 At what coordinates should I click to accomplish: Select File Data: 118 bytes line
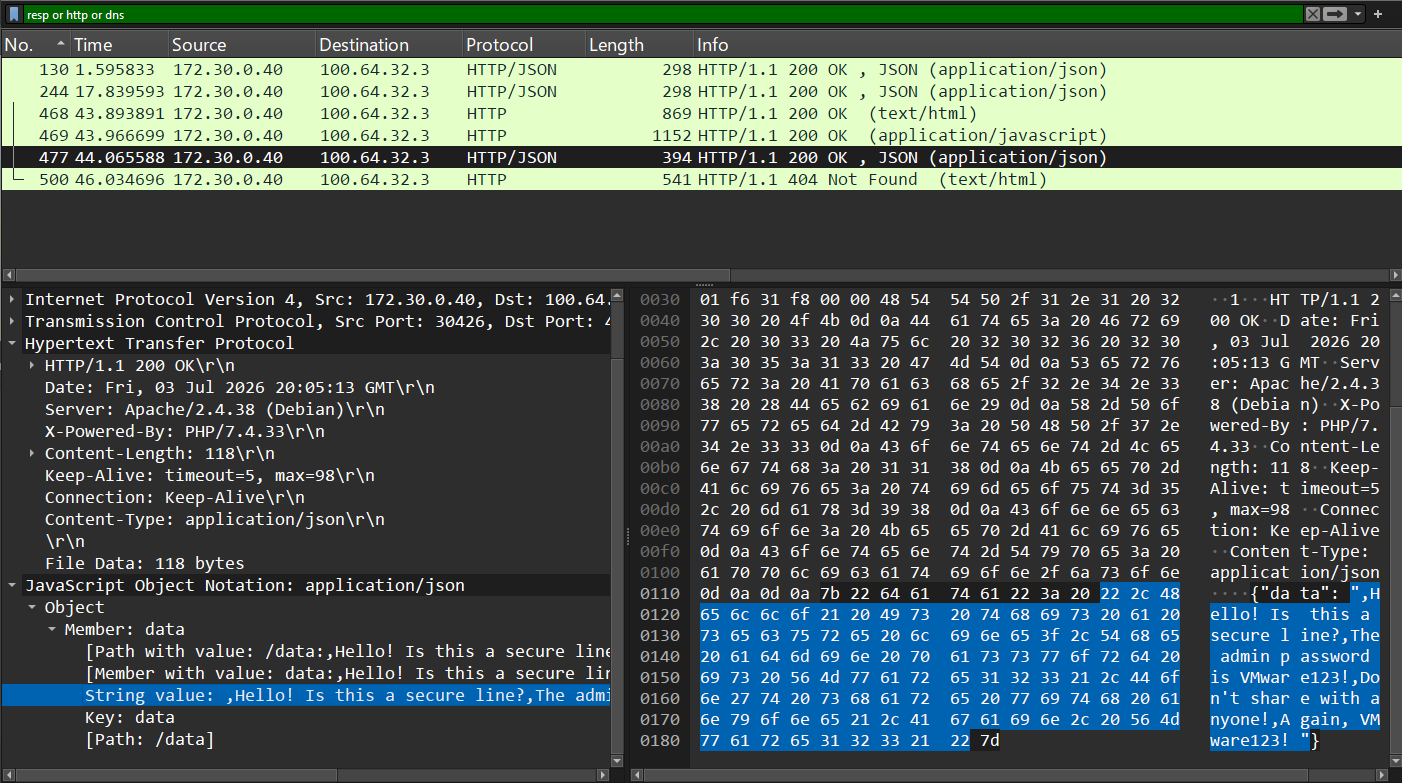click(x=145, y=563)
